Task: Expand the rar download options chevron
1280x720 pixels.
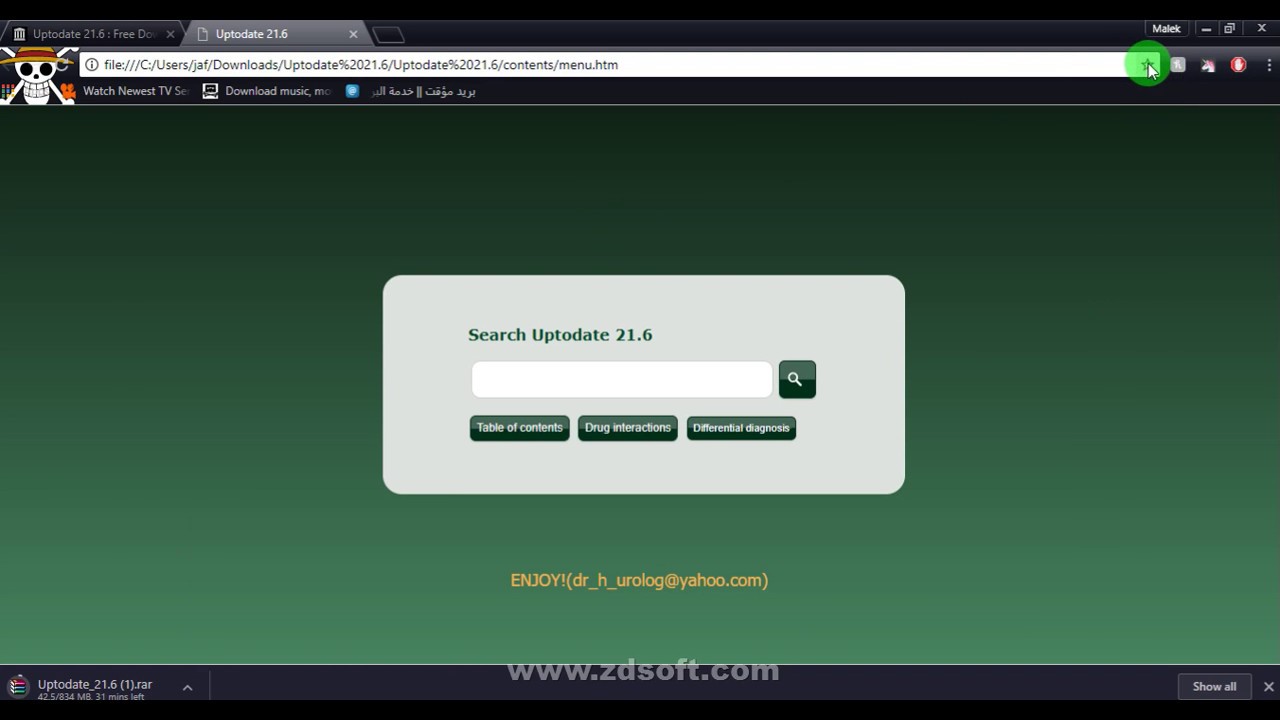Action: coord(187,687)
